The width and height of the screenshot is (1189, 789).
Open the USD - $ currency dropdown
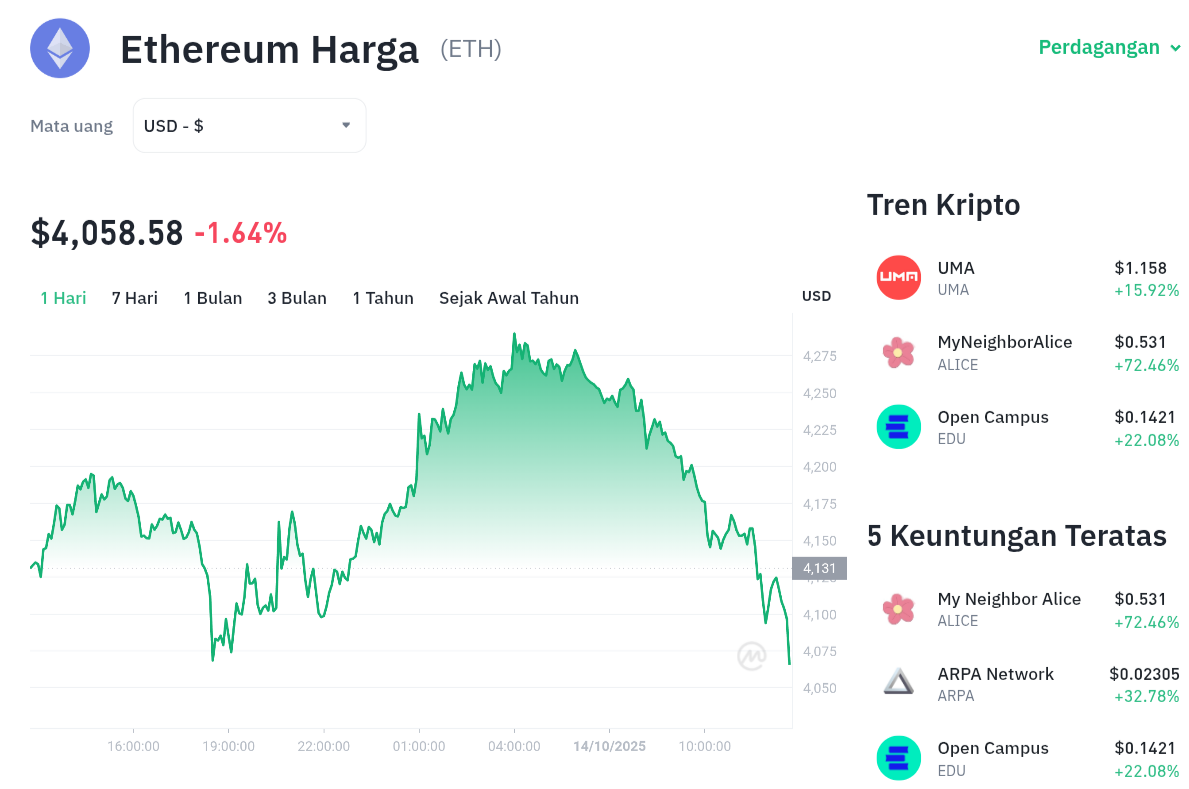point(249,126)
